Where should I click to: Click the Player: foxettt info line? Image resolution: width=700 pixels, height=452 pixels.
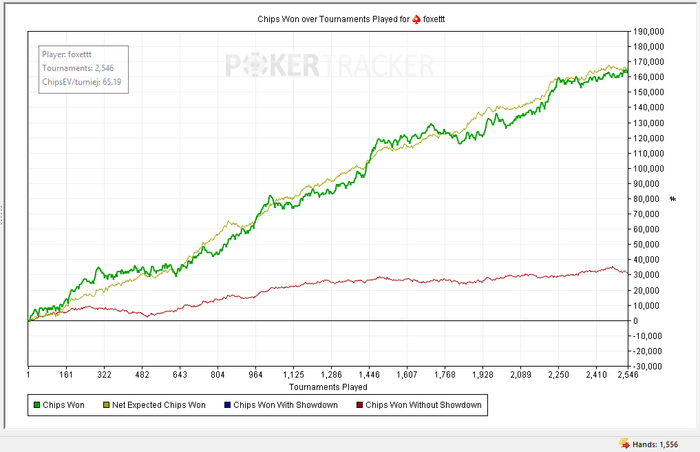(x=67, y=54)
